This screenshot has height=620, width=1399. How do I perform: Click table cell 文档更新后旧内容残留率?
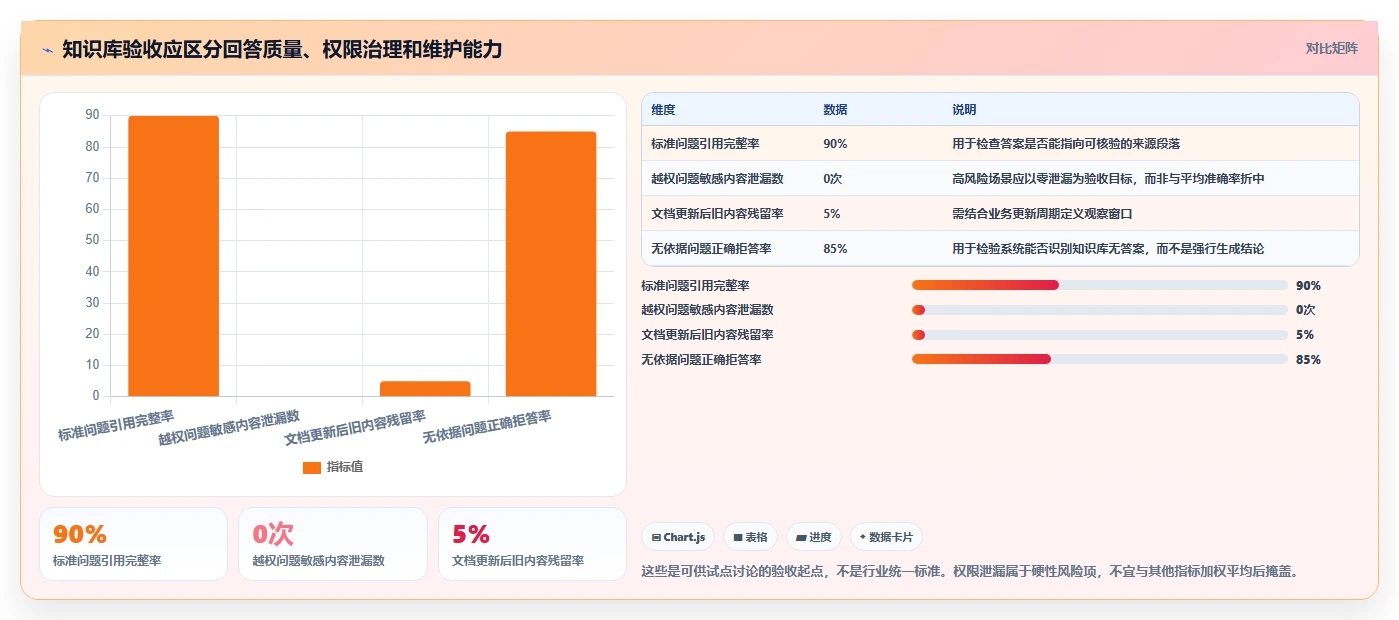(717, 214)
